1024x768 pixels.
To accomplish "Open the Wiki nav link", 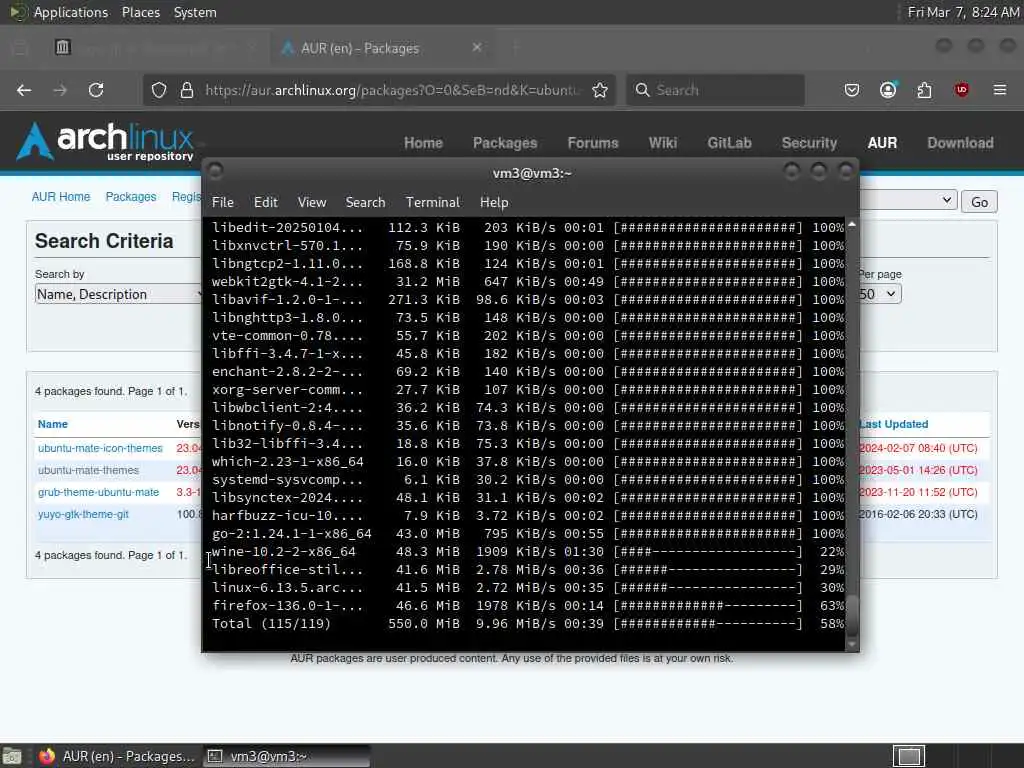I will click(x=663, y=143).
